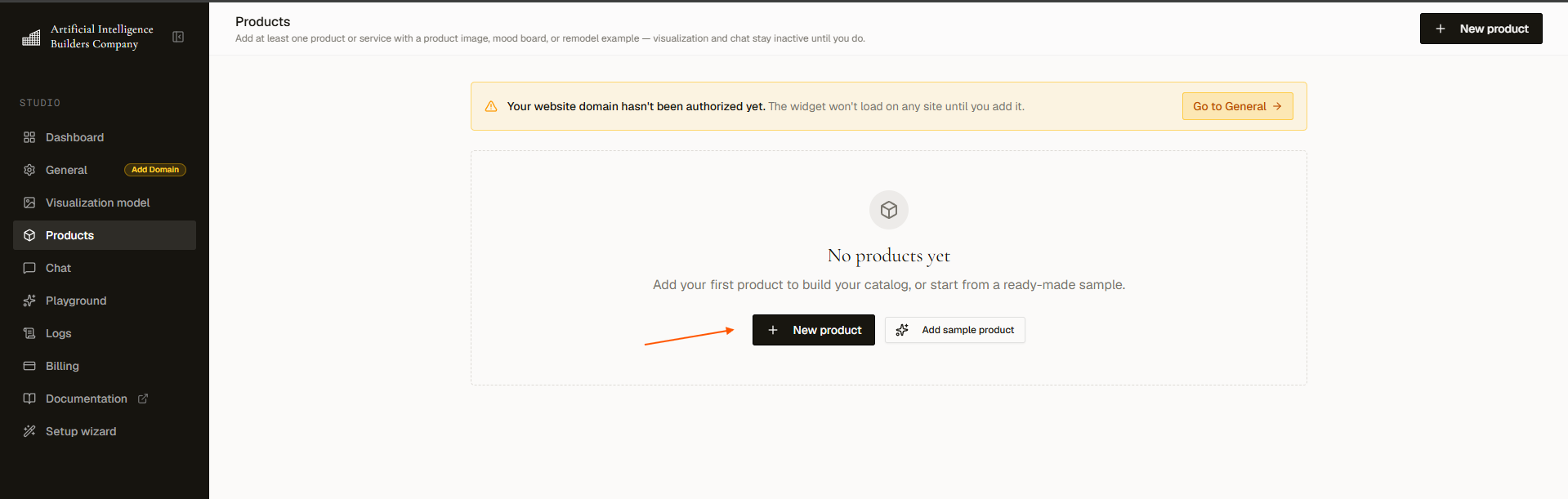Click the Logs scroll icon

pyautogui.click(x=29, y=333)
